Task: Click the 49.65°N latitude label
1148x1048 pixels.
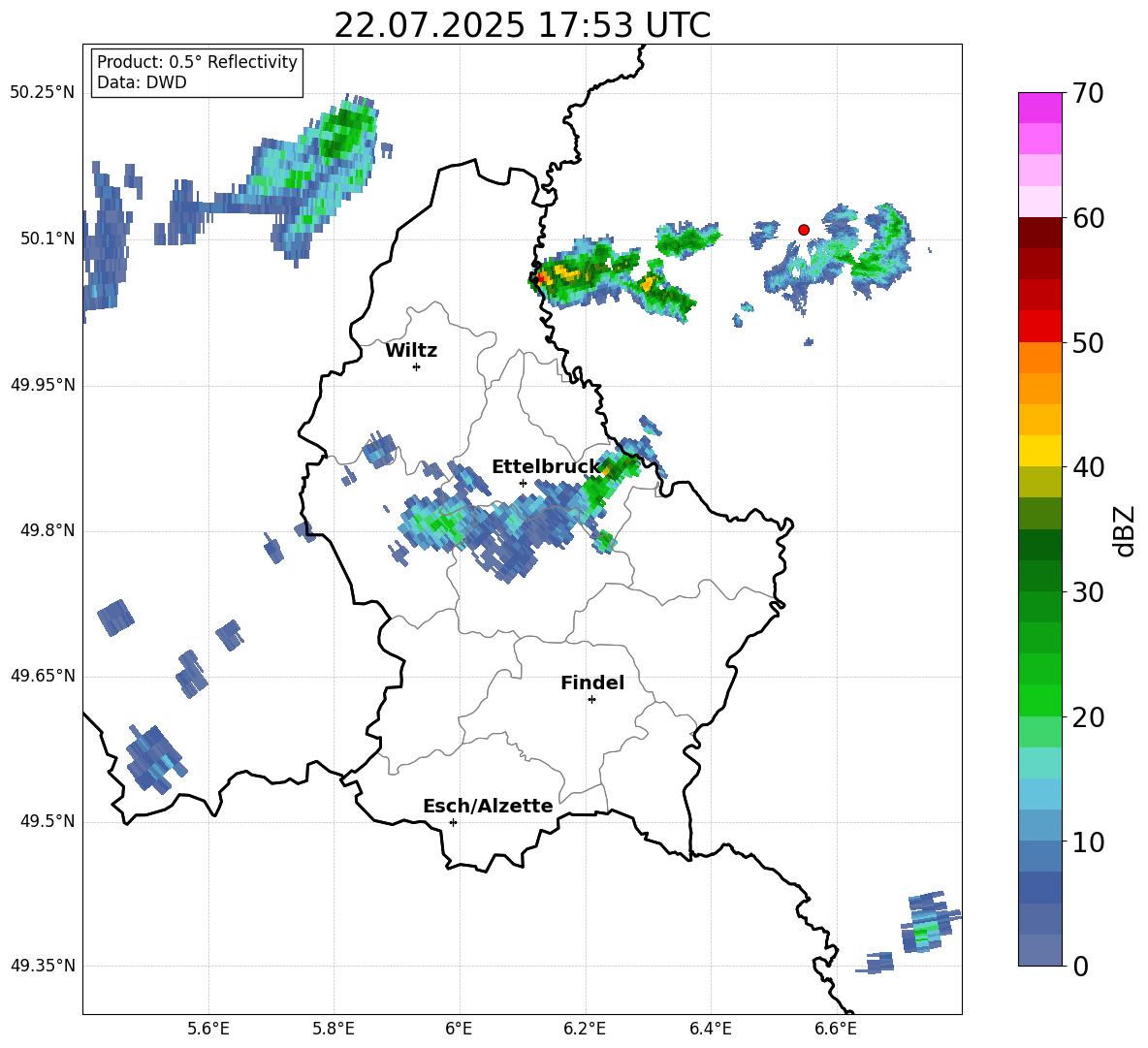Action: [43, 676]
